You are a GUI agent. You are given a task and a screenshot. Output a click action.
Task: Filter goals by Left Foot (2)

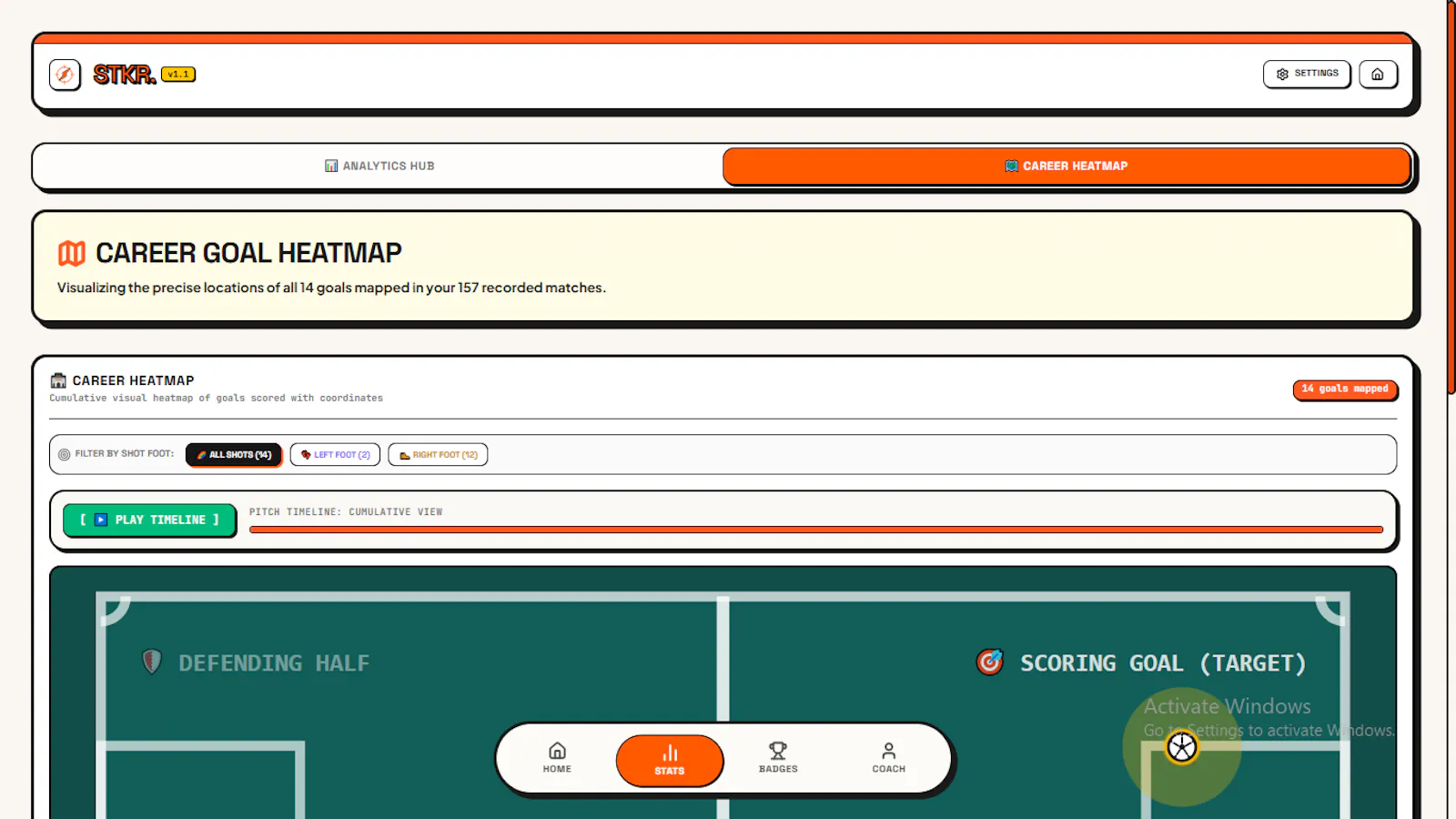[x=335, y=454]
